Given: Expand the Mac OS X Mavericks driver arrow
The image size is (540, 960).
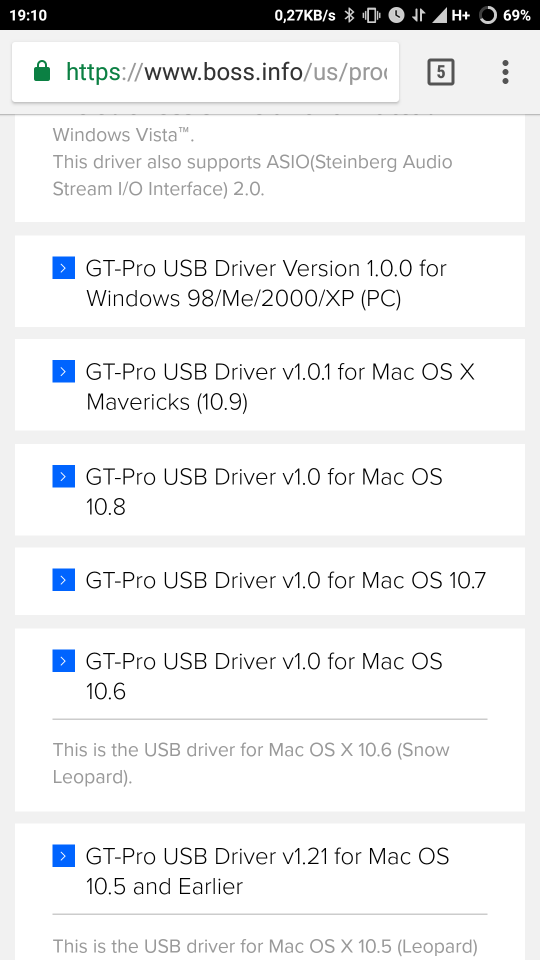Looking at the screenshot, I should (64, 372).
